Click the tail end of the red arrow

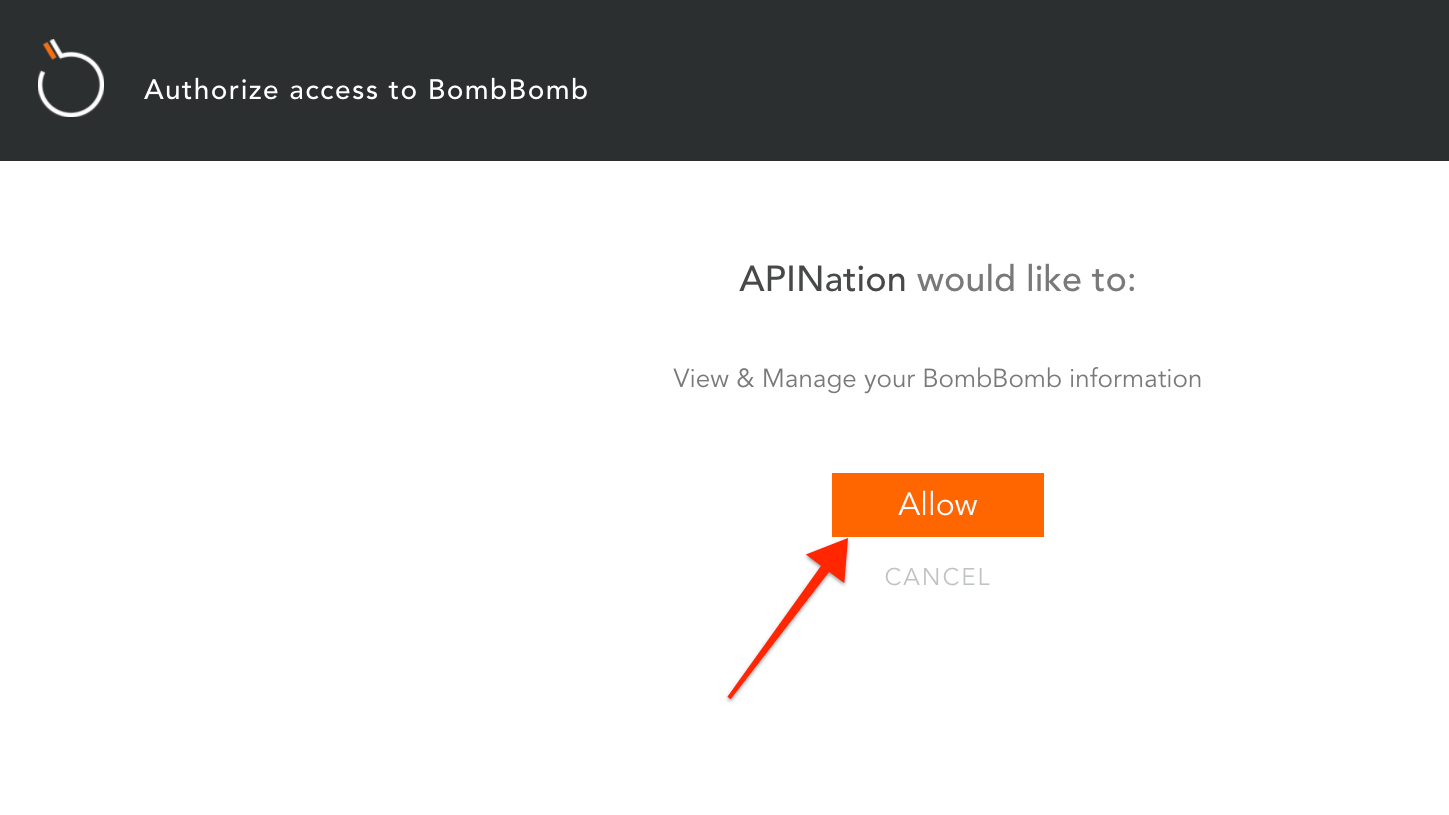pos(732,694)
